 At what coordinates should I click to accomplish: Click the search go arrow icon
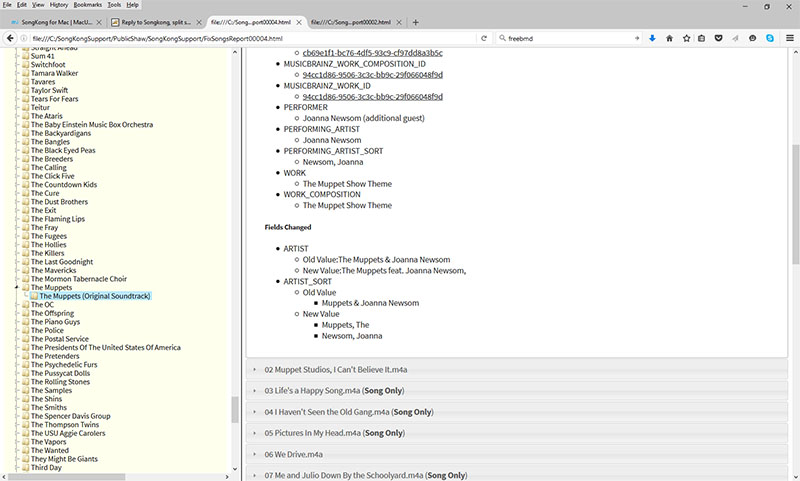pyautogui.click(x=637, y=38)
